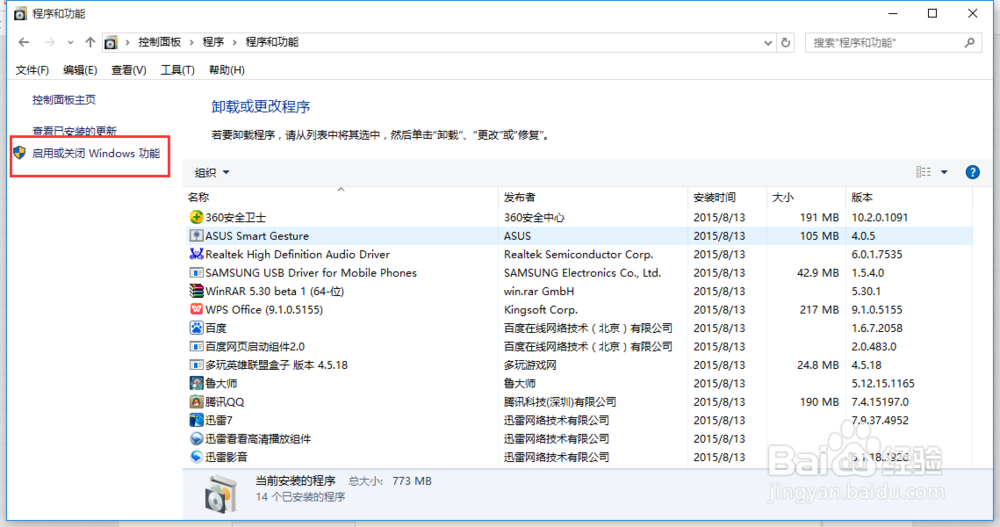The height and width of the screenshot is (527, 1000).
Task: Click the 迅雷7 icon
Action: [x=196, y=420]
